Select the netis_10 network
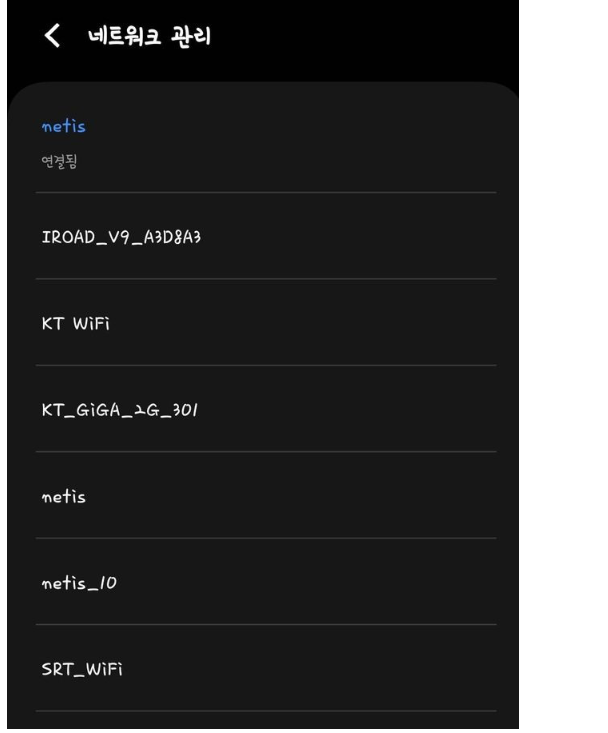This screenshot has height=733, width=608. [80, 582]
